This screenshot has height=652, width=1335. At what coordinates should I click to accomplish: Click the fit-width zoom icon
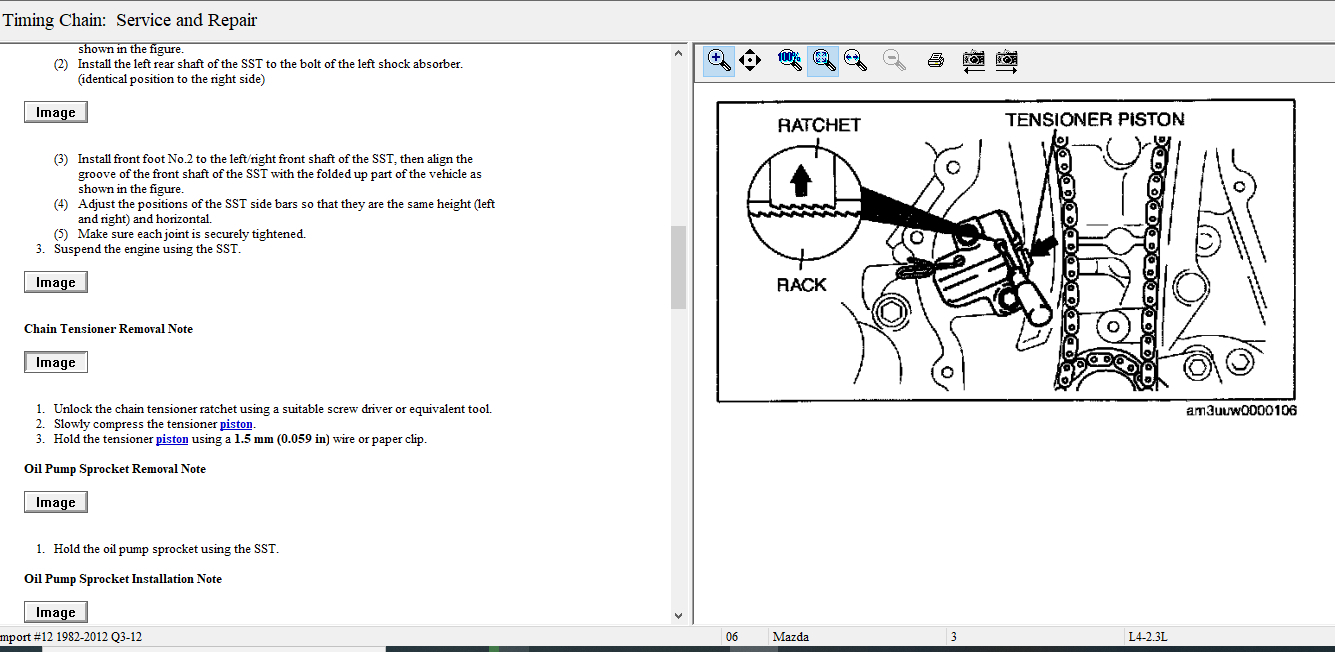click(x=855, y=60)
